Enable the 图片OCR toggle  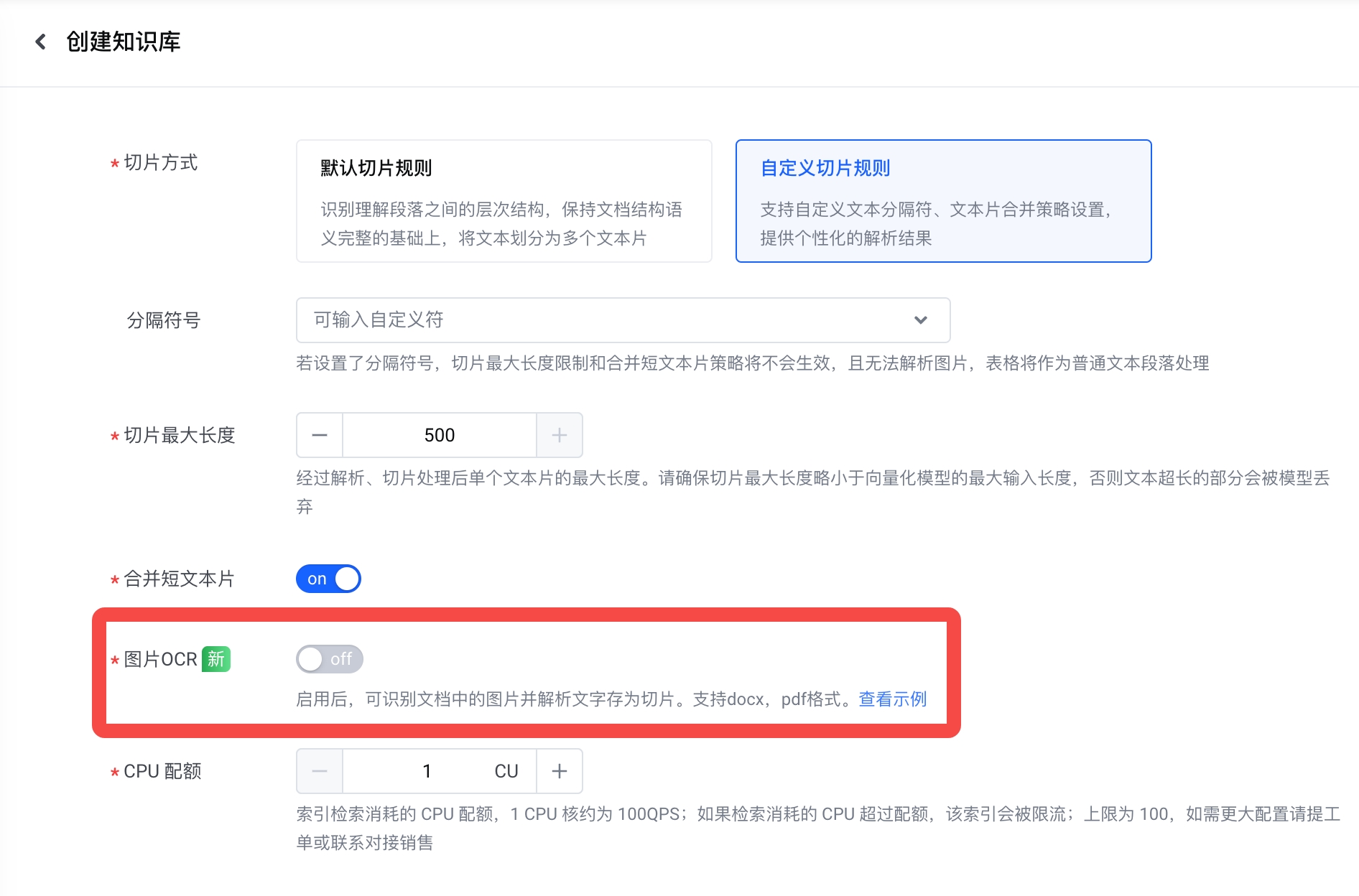[329, 659]
